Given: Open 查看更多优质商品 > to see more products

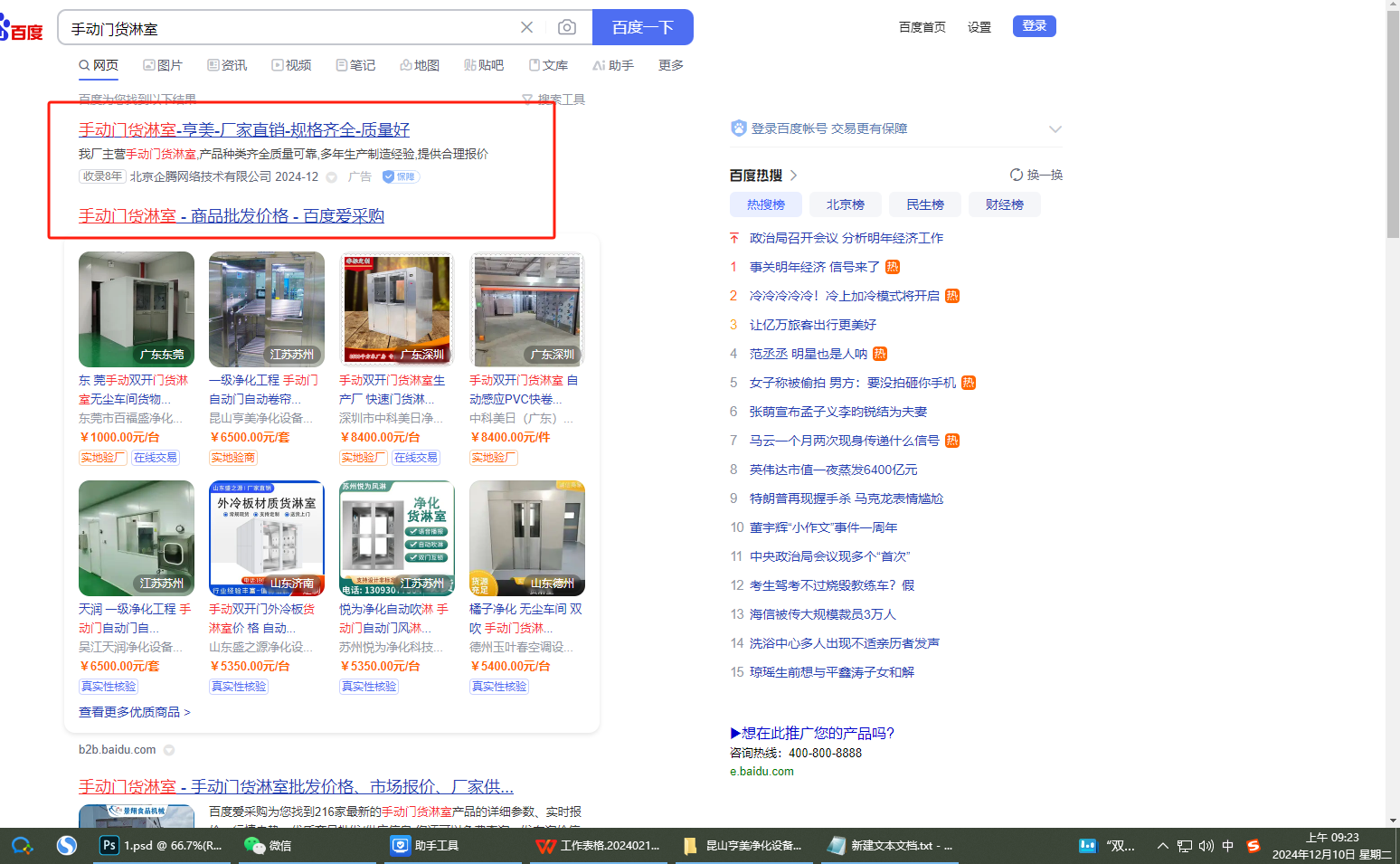Looking at the screenshot, I should (135, 713).
